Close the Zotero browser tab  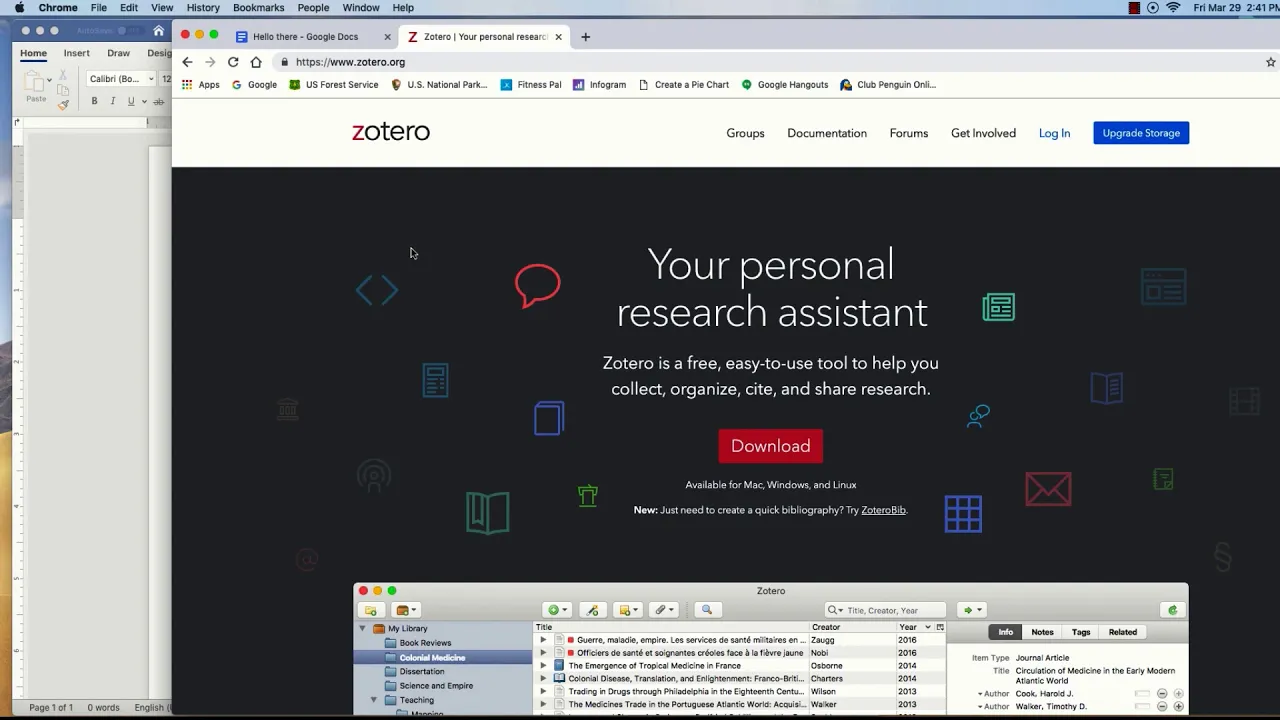pyautogui.click(x=559, y=37)
